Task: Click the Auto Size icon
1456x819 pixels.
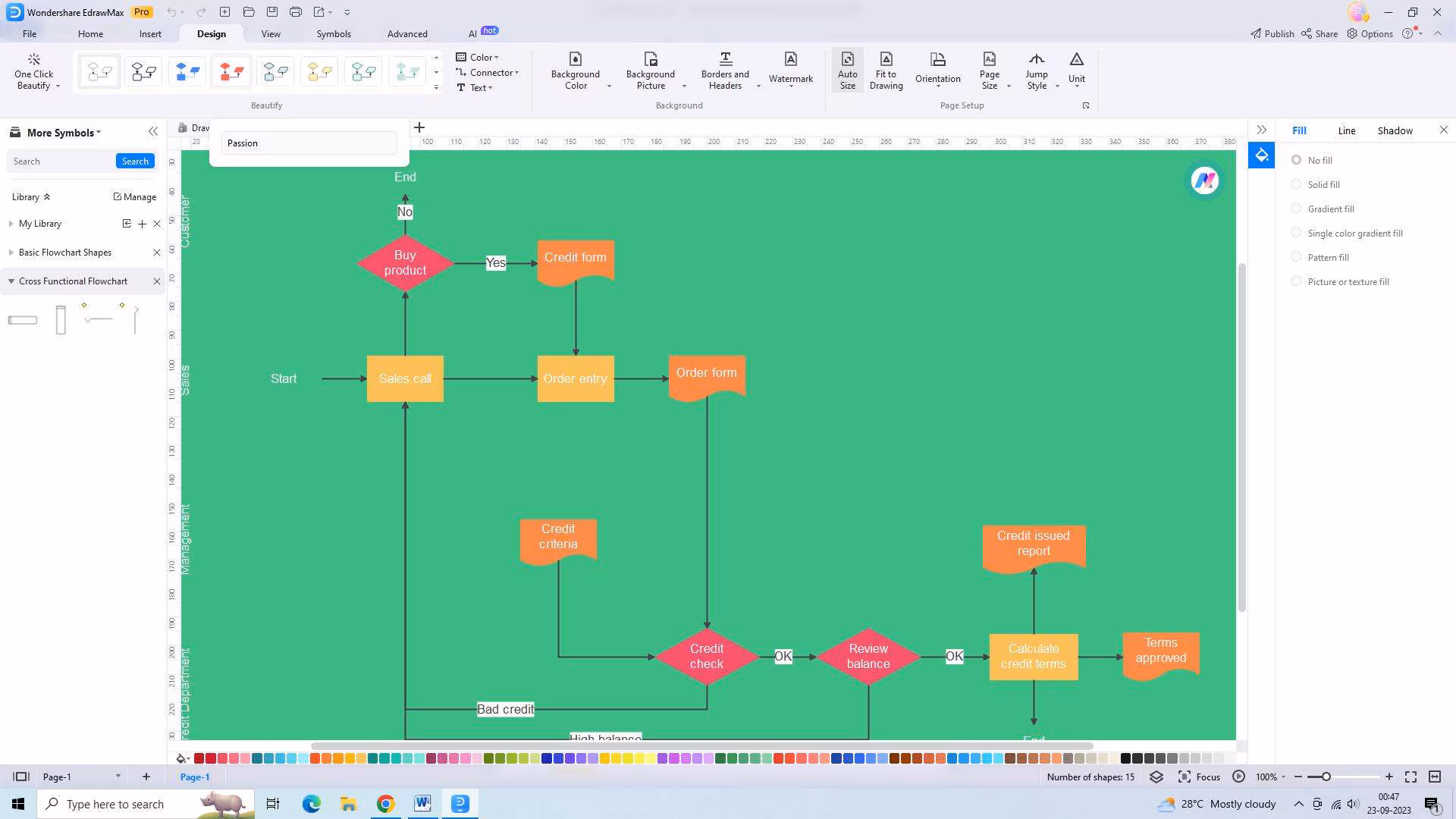Action: click(x=847, y=60)
